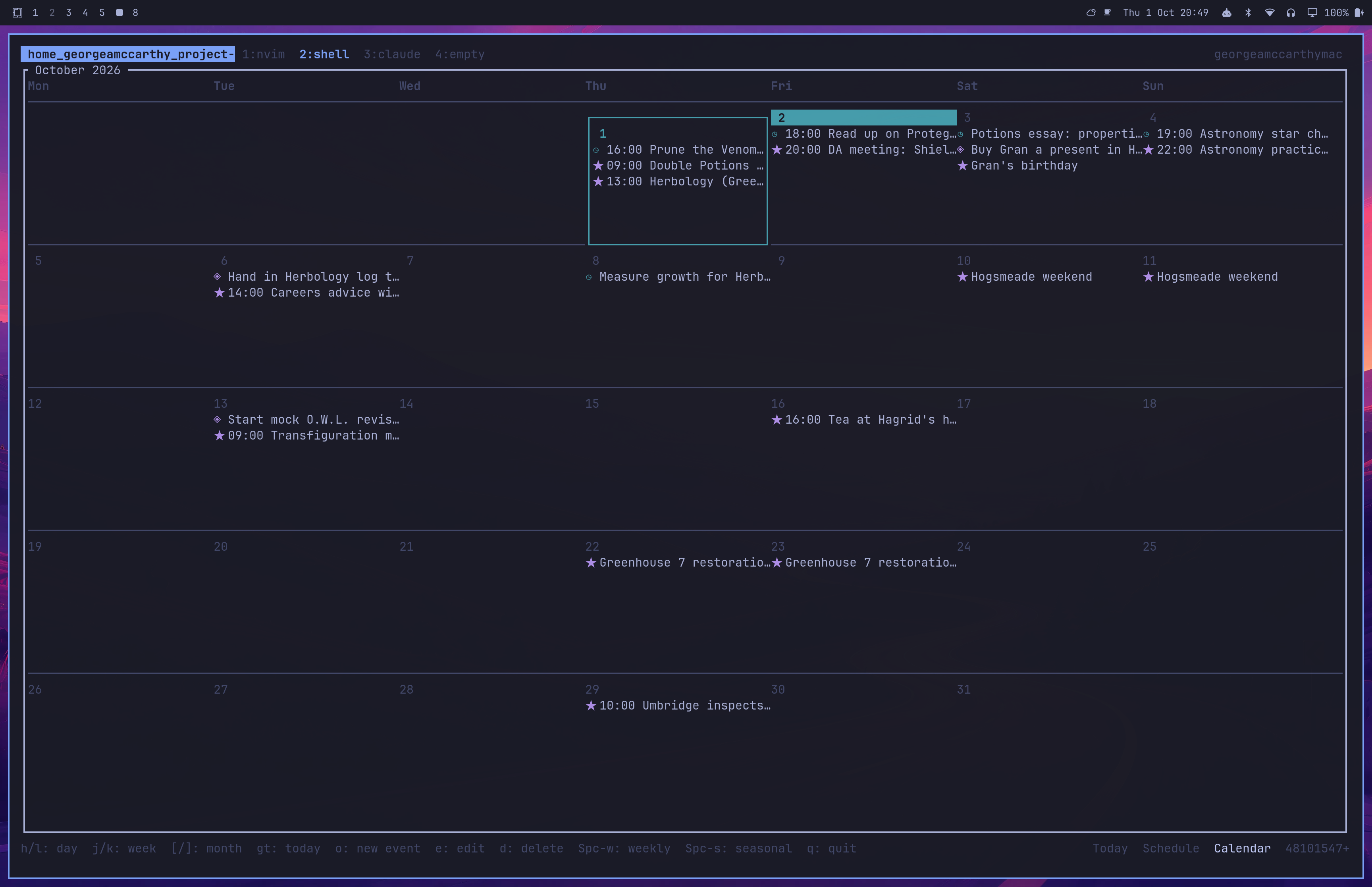
Task: Click the 'gt: today' hint
Action: pyautogui.click(x=289, y=848)
